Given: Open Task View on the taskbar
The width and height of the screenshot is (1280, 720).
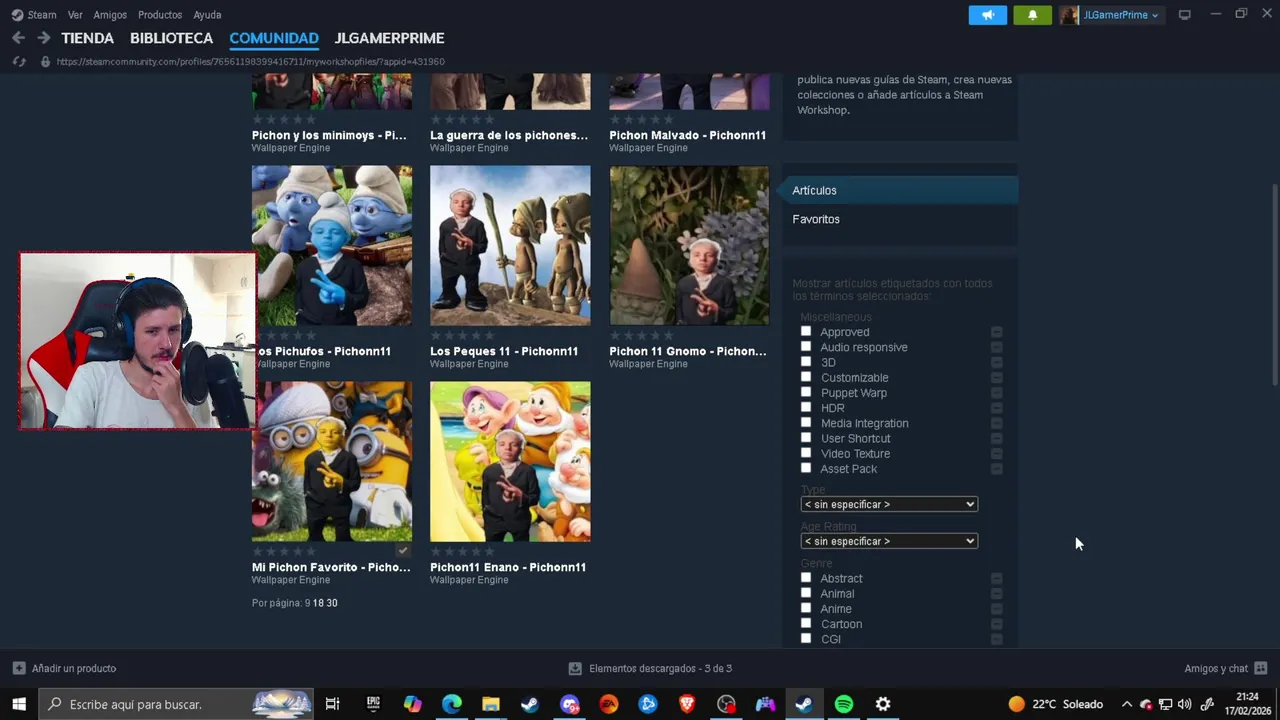Looking at the screenshot, I should coord(333,704).
